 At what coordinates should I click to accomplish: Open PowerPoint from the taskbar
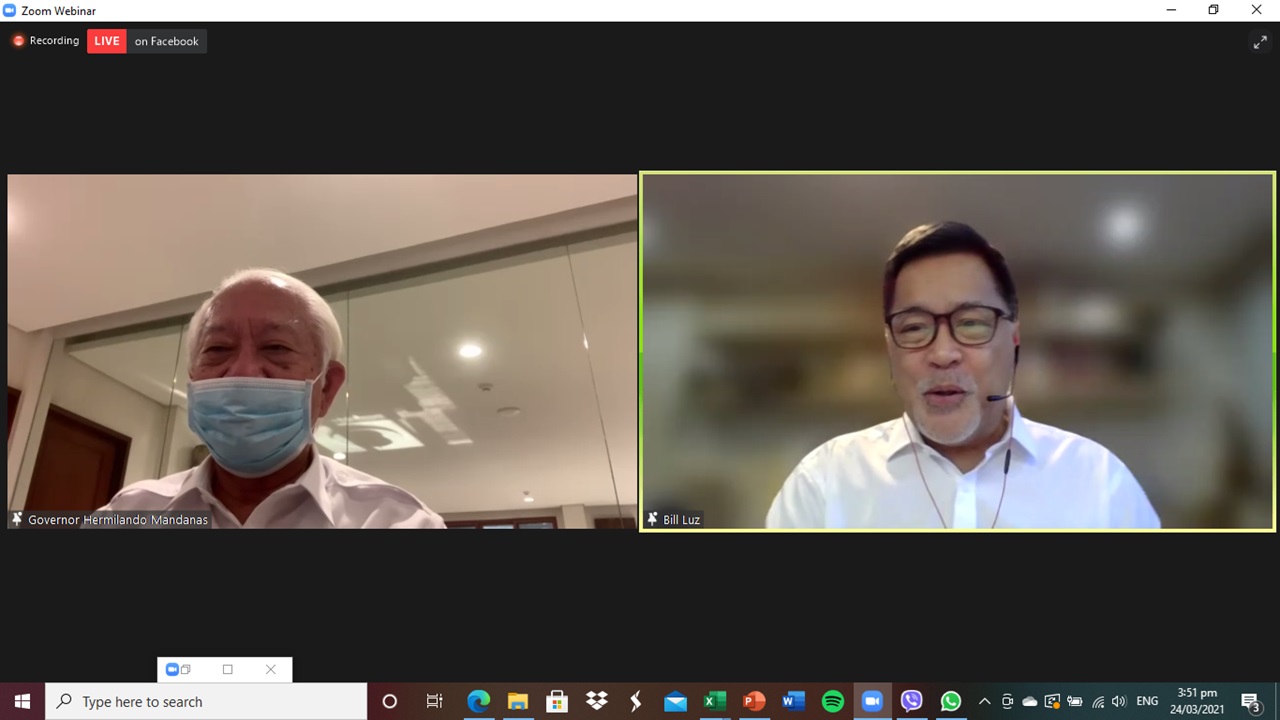(x=754, y=701)
